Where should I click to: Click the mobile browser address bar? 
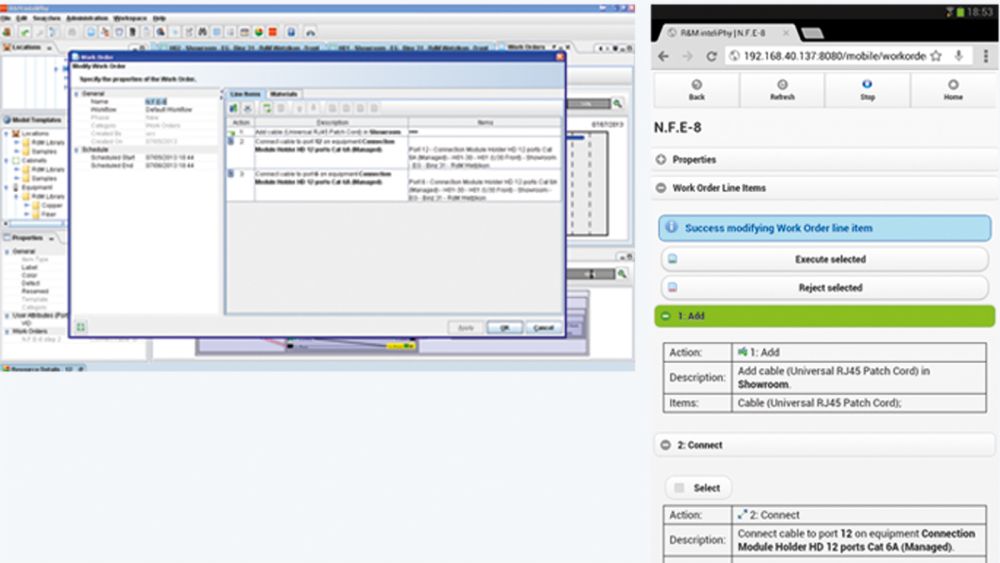pos(830,56)
